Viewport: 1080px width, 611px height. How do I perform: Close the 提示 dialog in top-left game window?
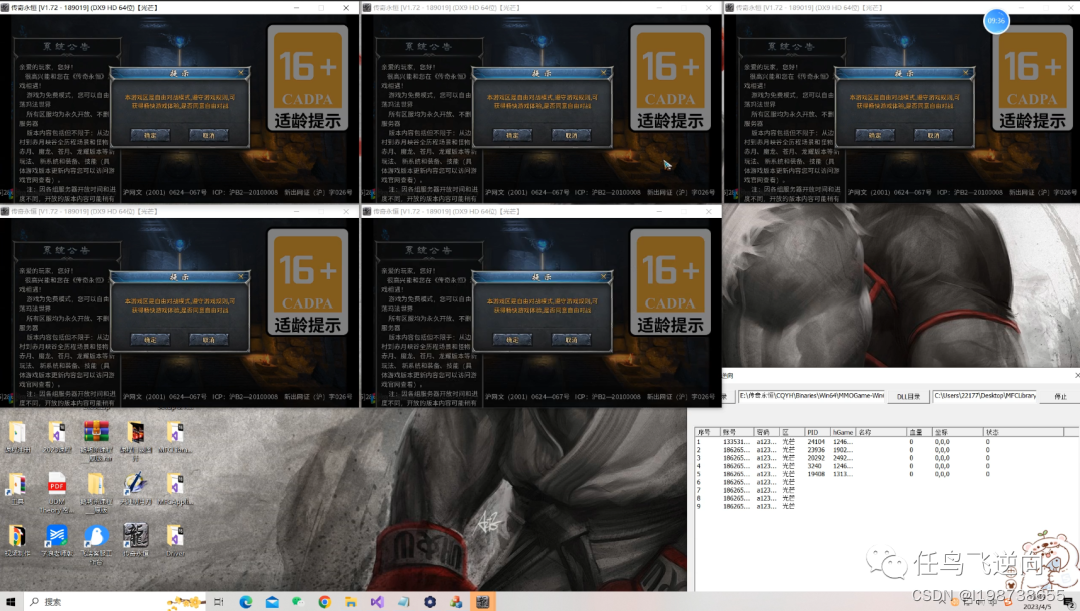tap(241, 72)
